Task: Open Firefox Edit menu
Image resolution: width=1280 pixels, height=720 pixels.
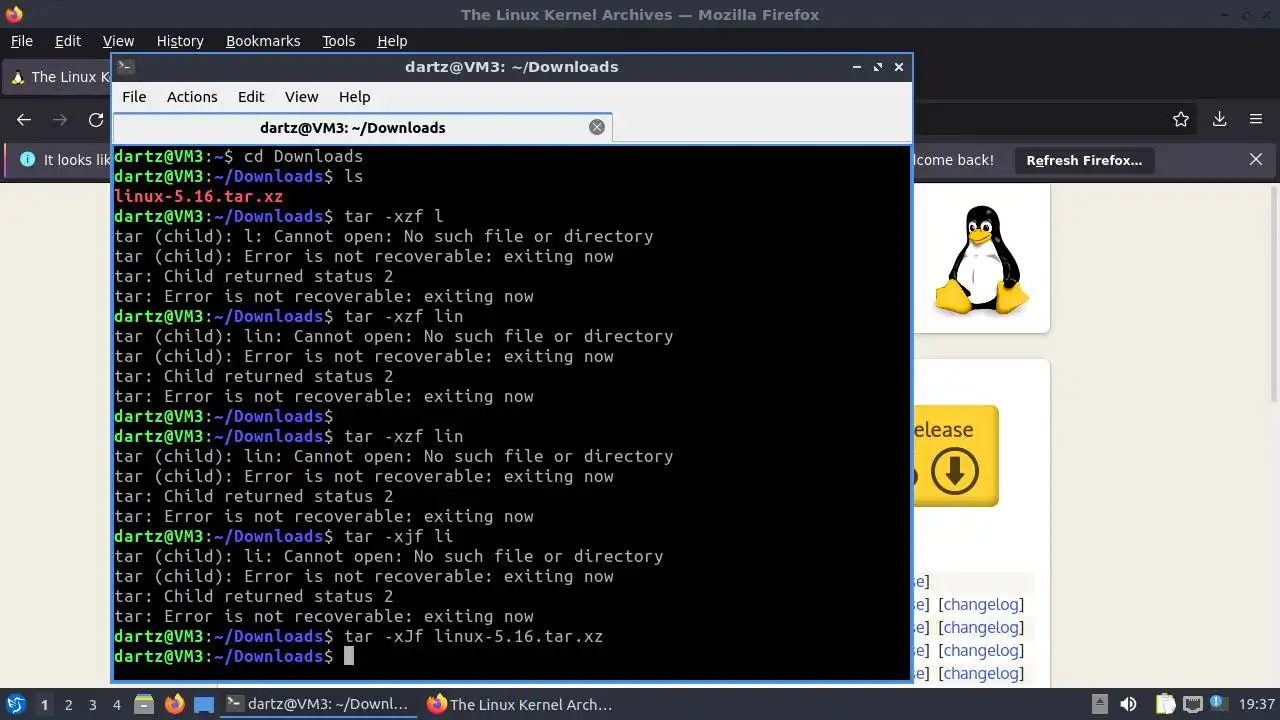Action: (68, 41)
